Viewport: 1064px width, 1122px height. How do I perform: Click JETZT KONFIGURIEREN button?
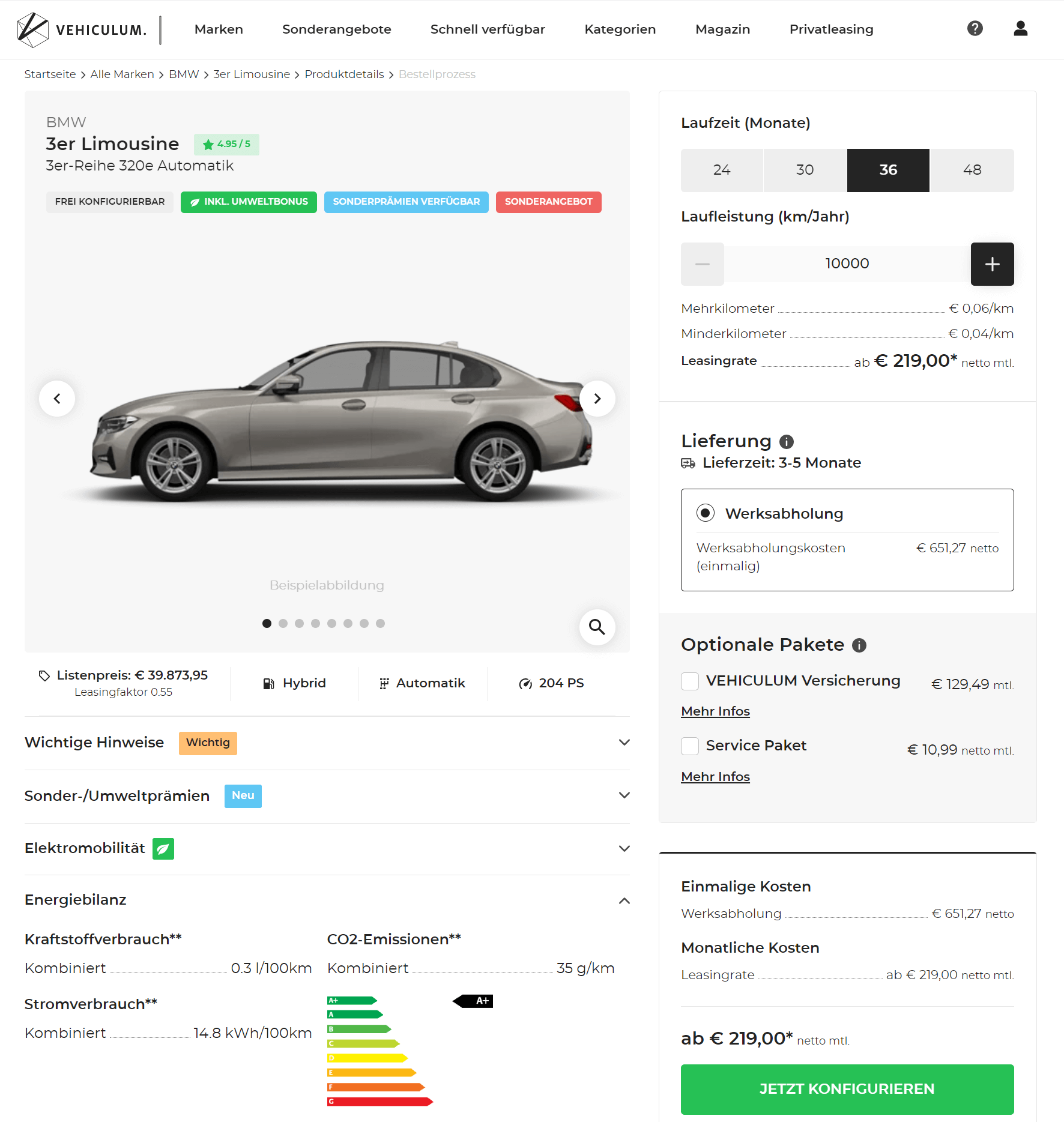click(847, 1090)
